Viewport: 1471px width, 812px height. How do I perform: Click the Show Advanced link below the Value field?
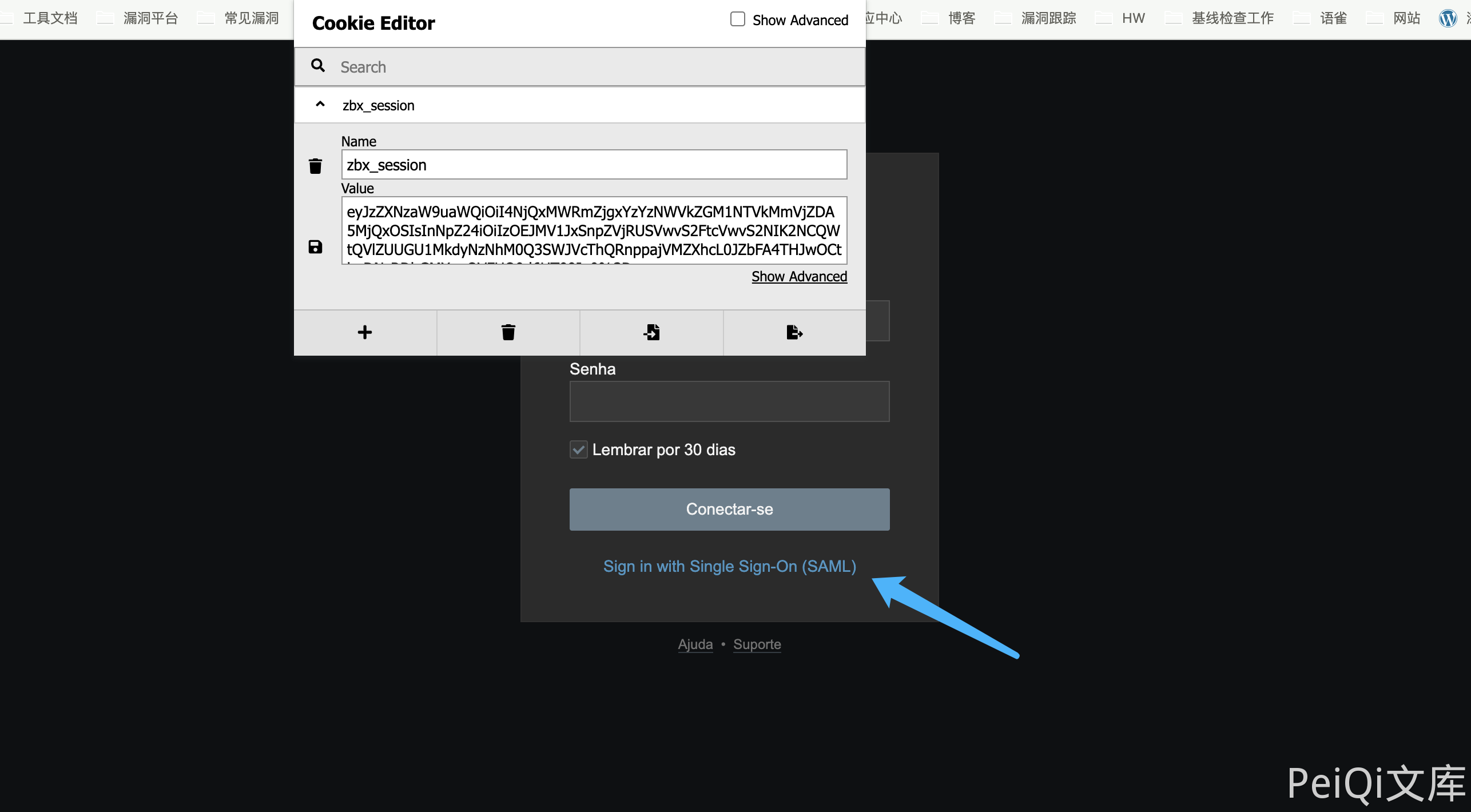[x=799, y=277]
